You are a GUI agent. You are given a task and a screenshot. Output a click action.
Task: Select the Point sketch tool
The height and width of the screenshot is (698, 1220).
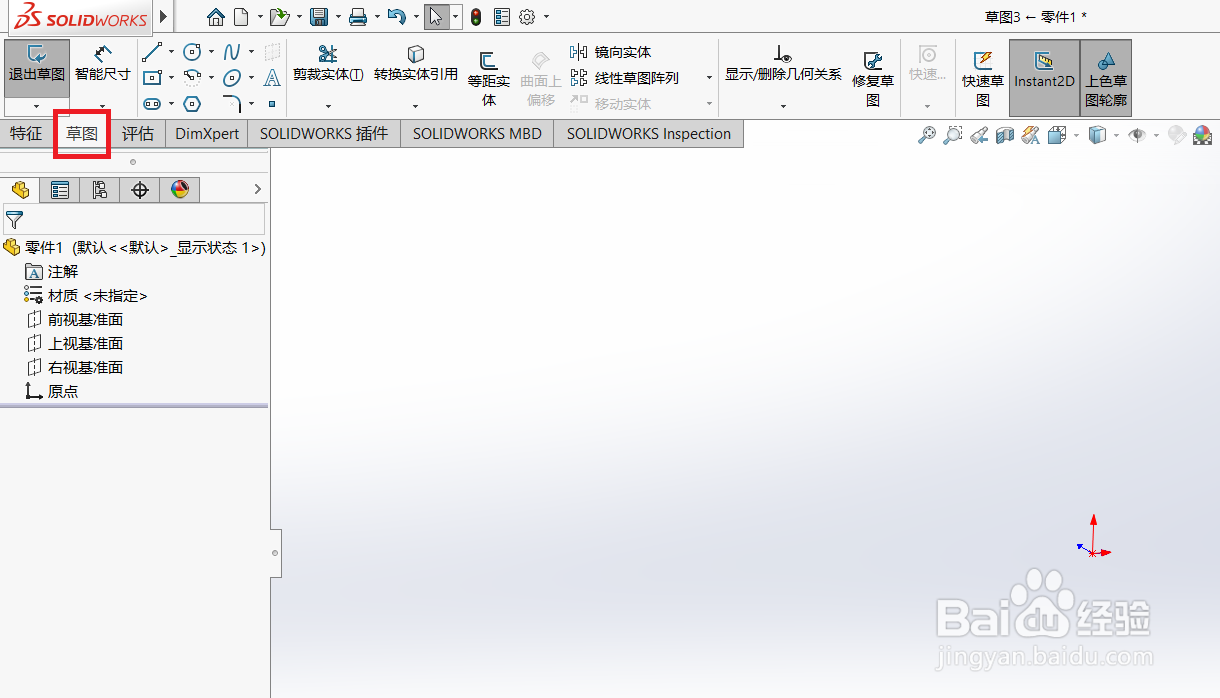[272, 103]
